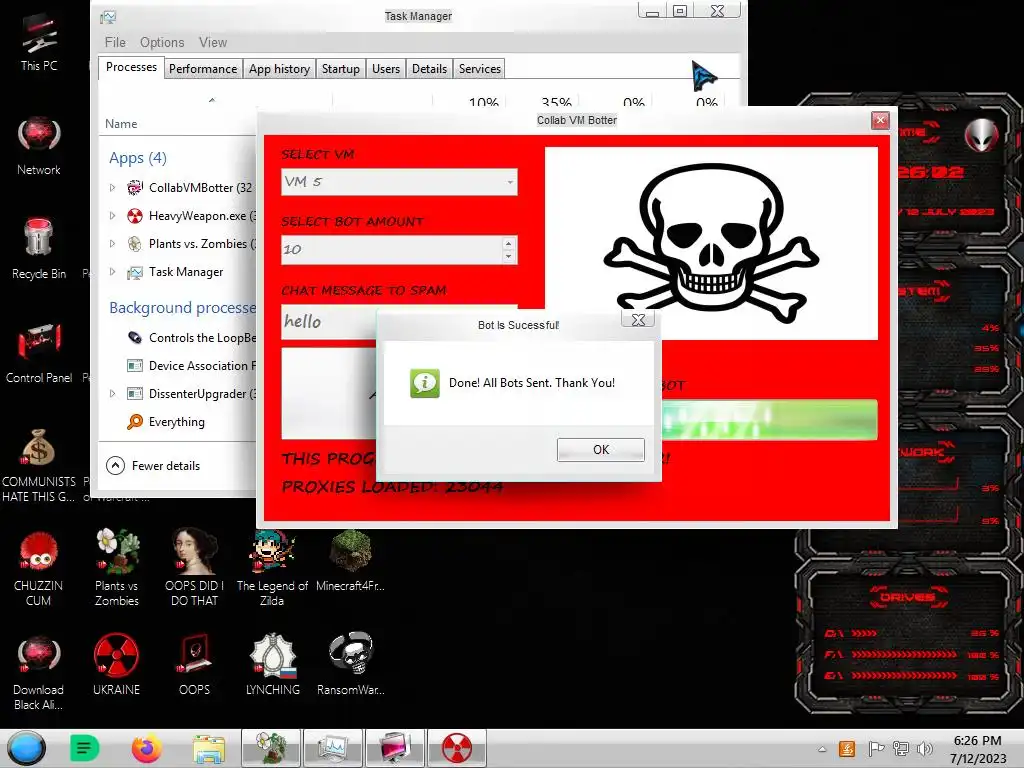The image size is (1024, 768).
Task: Switch to the Details tab
Action: click(430, 69)
